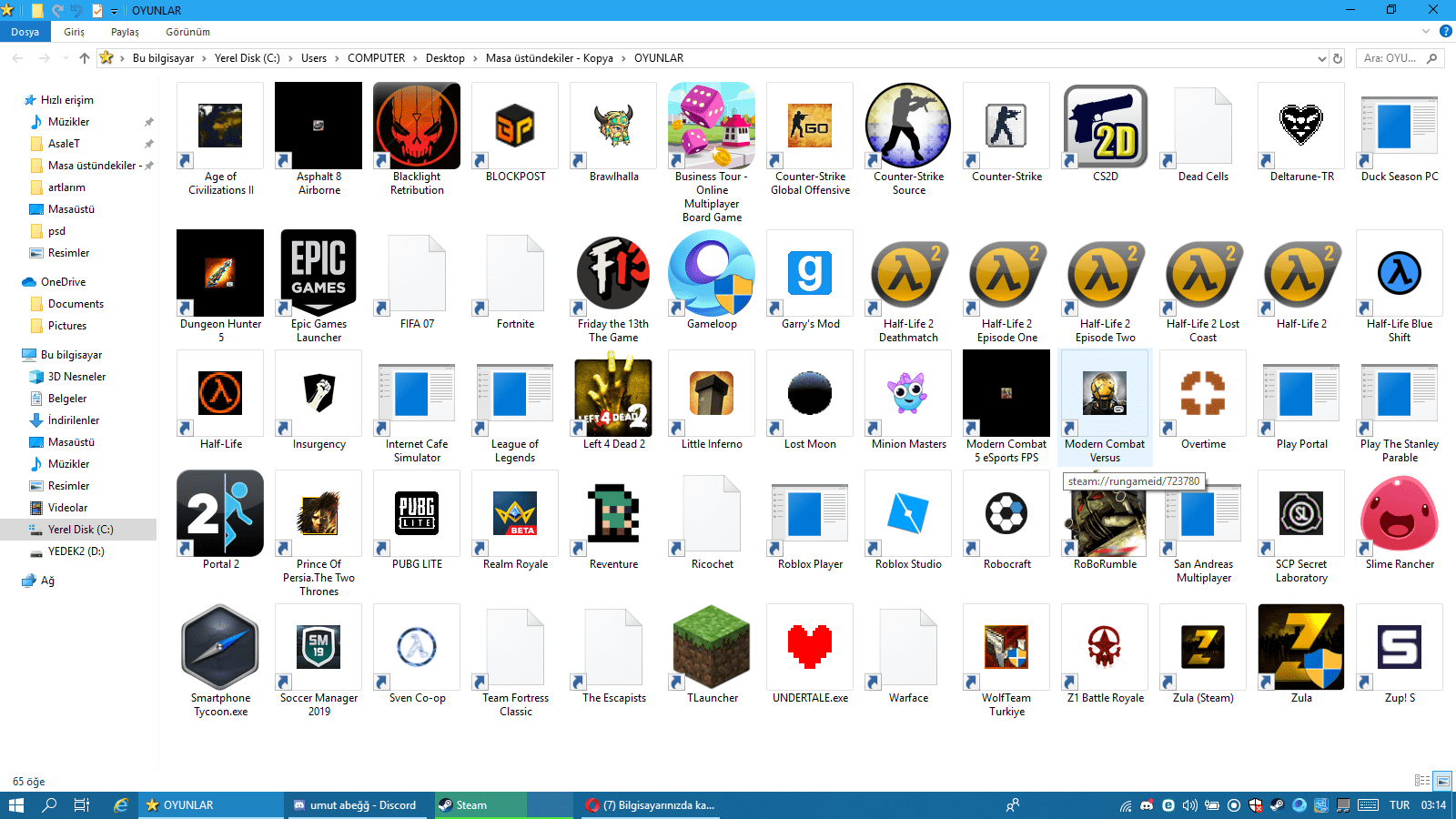The width and height of the screenshot is (1456, 819).
Task: Select Half-Life 2 Episode One shortcut
Action: coord(1006,273)
